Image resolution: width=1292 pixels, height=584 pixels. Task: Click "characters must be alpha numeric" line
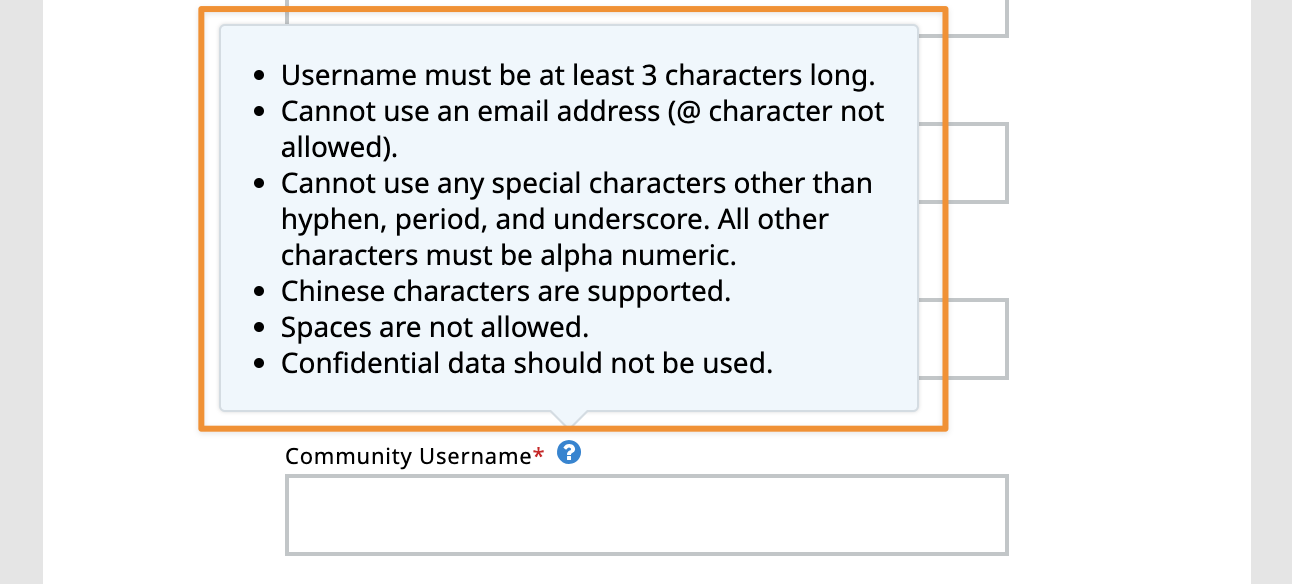coord(508,255)
